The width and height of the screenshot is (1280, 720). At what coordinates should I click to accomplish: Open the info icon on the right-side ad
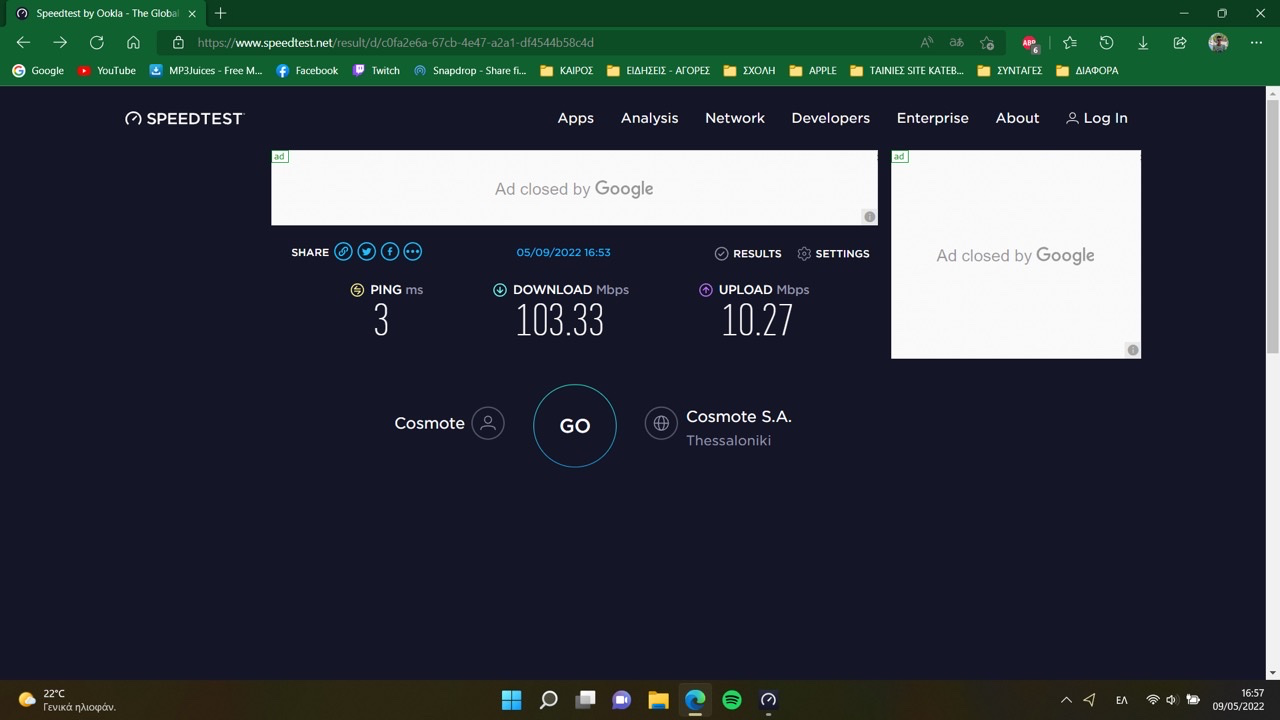[x=1133, y=350]
